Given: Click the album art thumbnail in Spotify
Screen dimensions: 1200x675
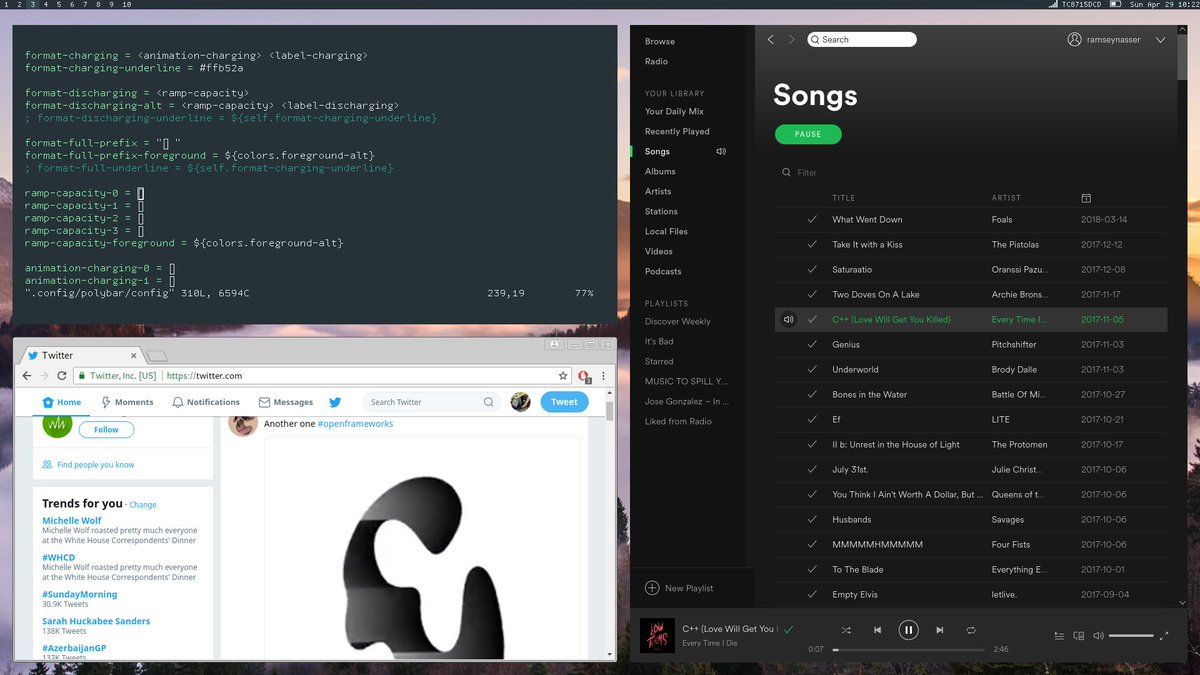Looking at the screenshot, I should (x=658, y=636).
